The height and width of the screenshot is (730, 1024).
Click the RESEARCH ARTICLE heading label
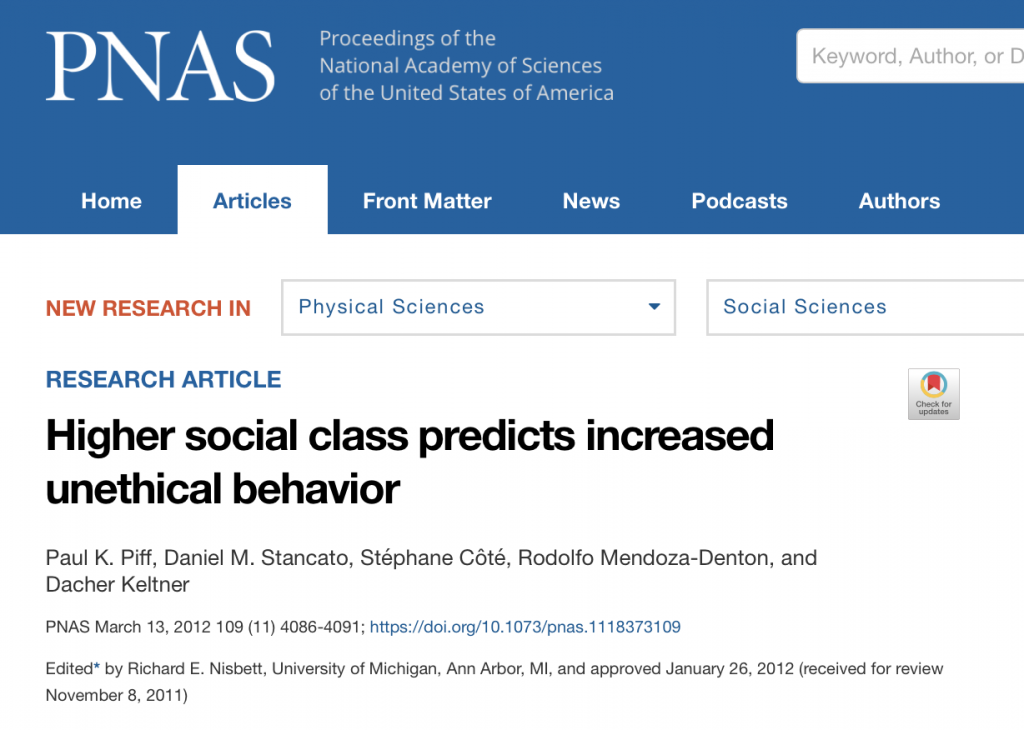pyautogui.click(x=163, y=379)
